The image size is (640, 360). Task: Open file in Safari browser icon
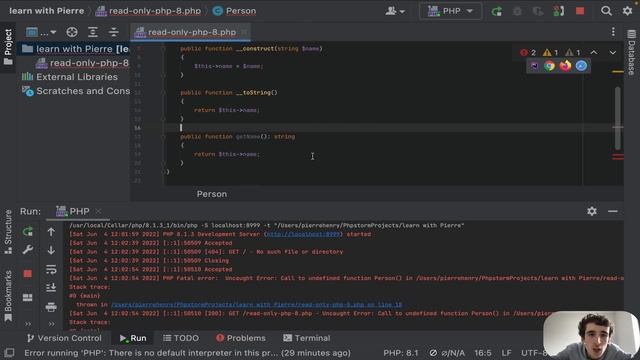[x=581, y=66]
